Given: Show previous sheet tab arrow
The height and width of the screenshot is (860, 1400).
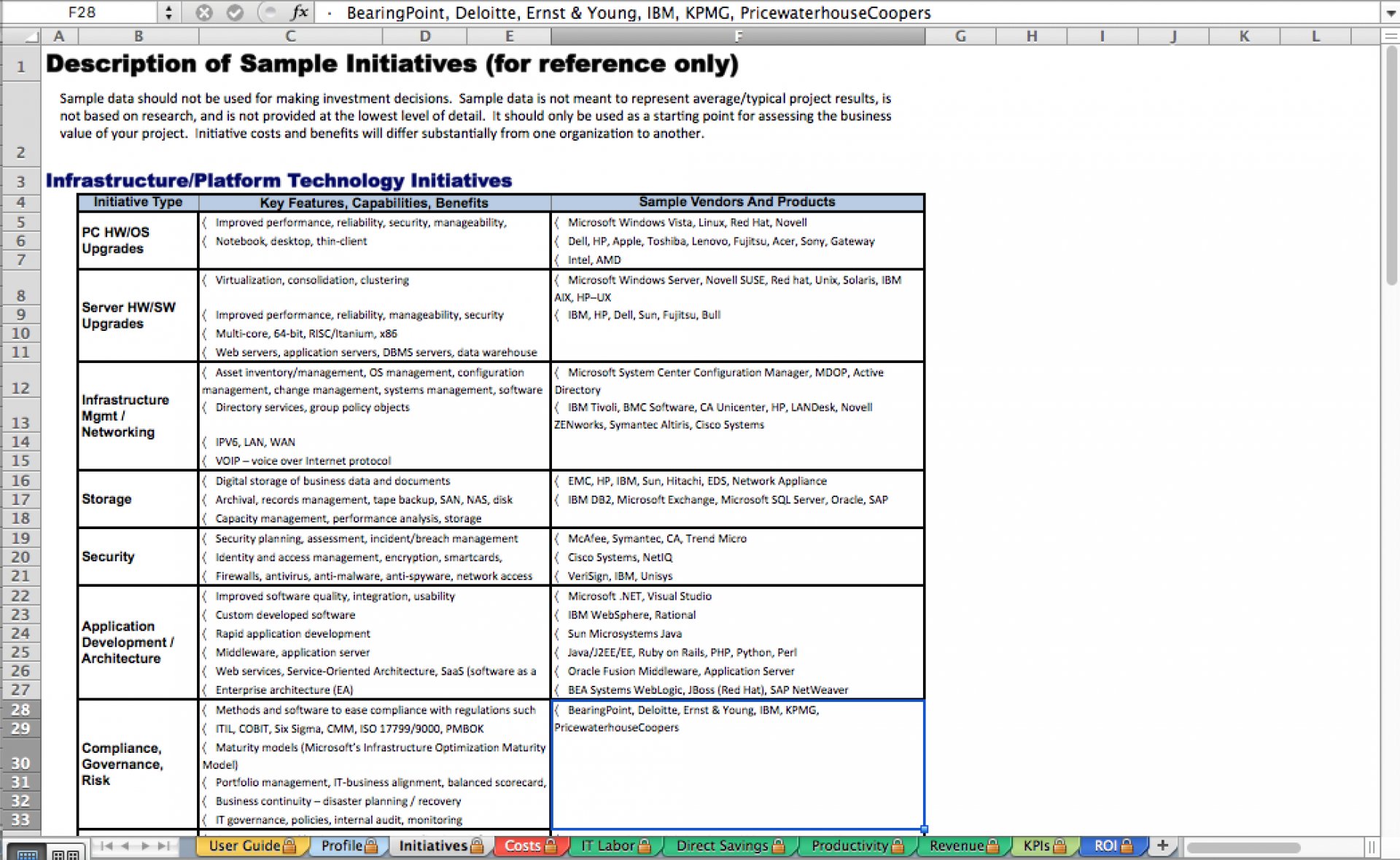Looking at the screenshot, I should (x=125, y=845).
